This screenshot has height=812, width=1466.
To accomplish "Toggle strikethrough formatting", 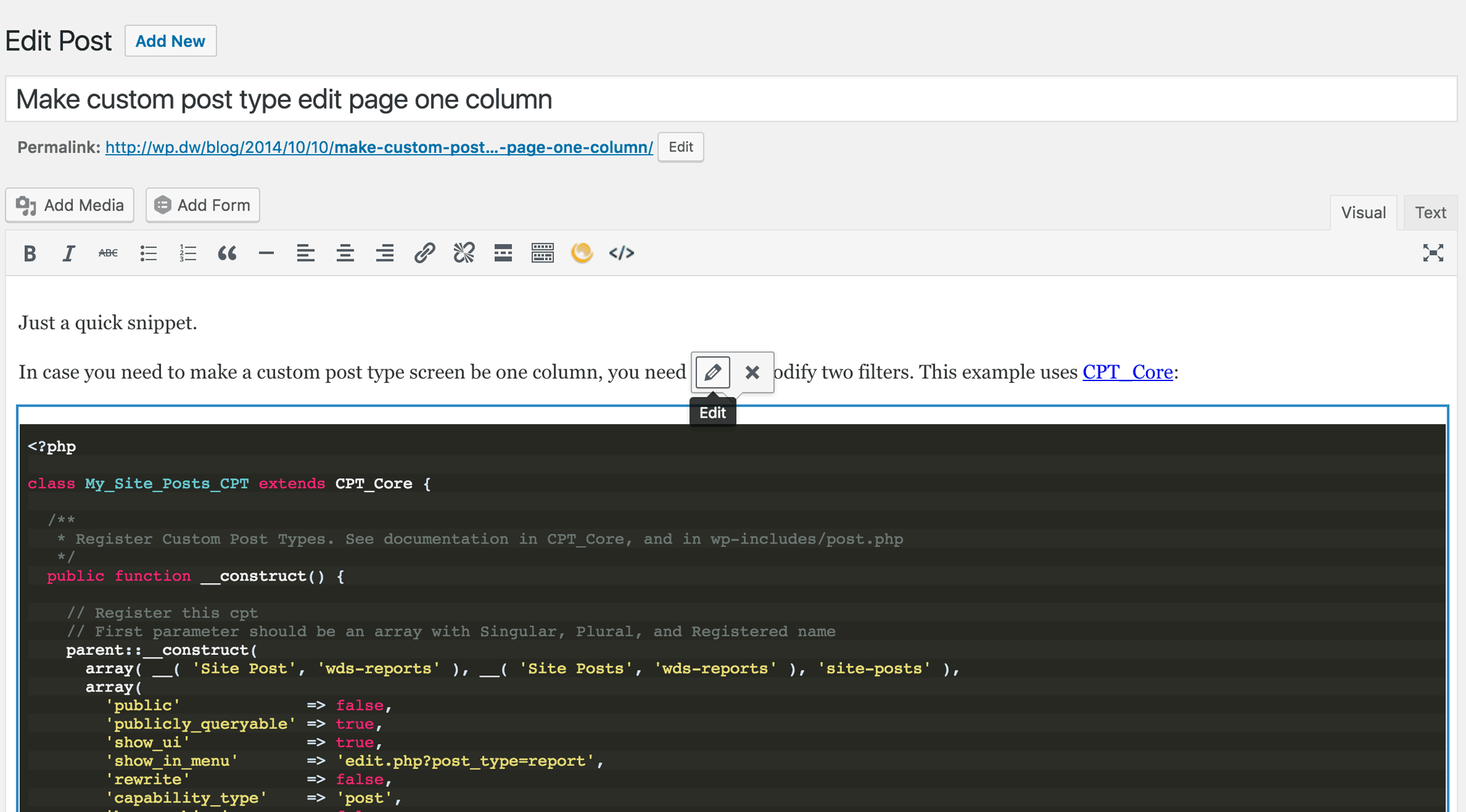I will point(108,253).
